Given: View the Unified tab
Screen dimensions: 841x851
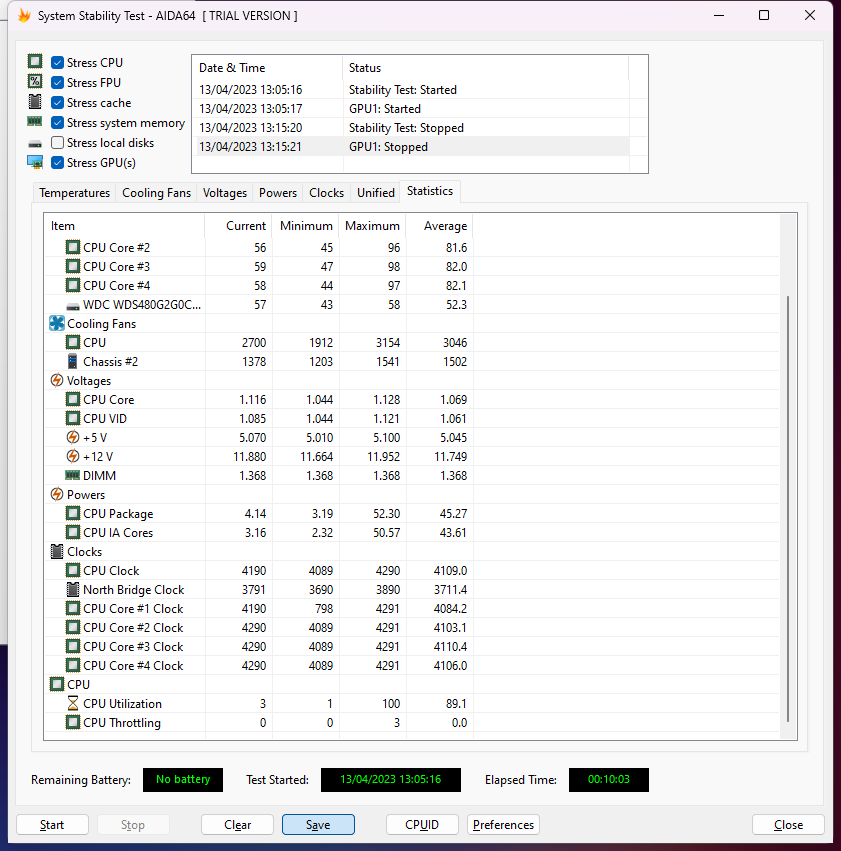Looking at the screenshot, I should 375,193.
